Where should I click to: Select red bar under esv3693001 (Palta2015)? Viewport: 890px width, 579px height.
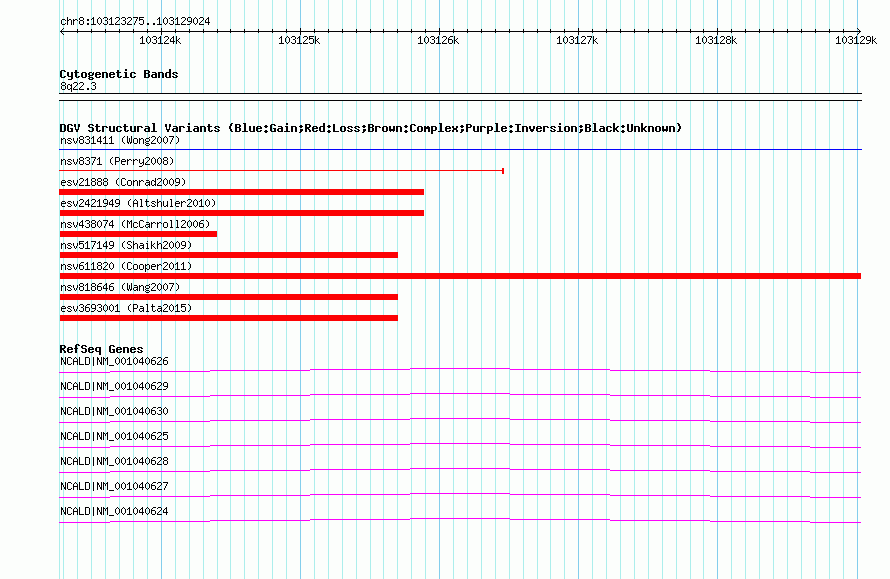click(229, 318)
